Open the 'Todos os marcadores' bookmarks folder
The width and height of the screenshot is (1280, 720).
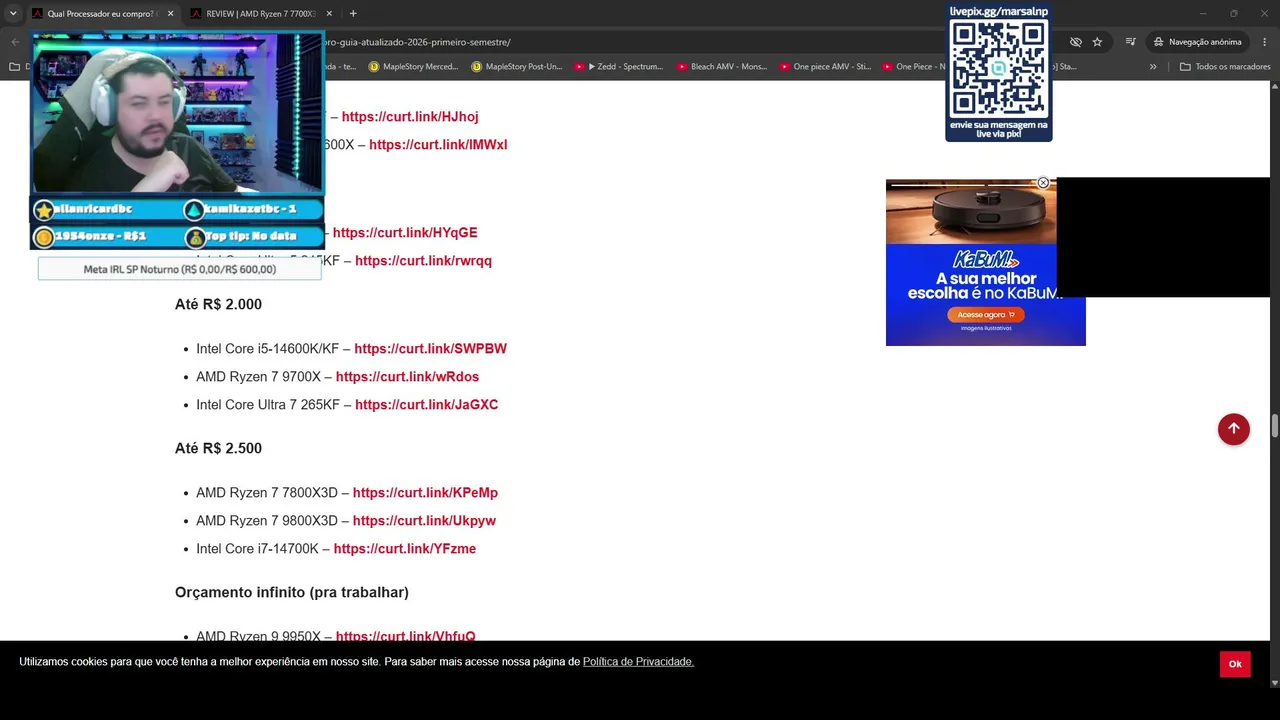tap(1225, 67)
